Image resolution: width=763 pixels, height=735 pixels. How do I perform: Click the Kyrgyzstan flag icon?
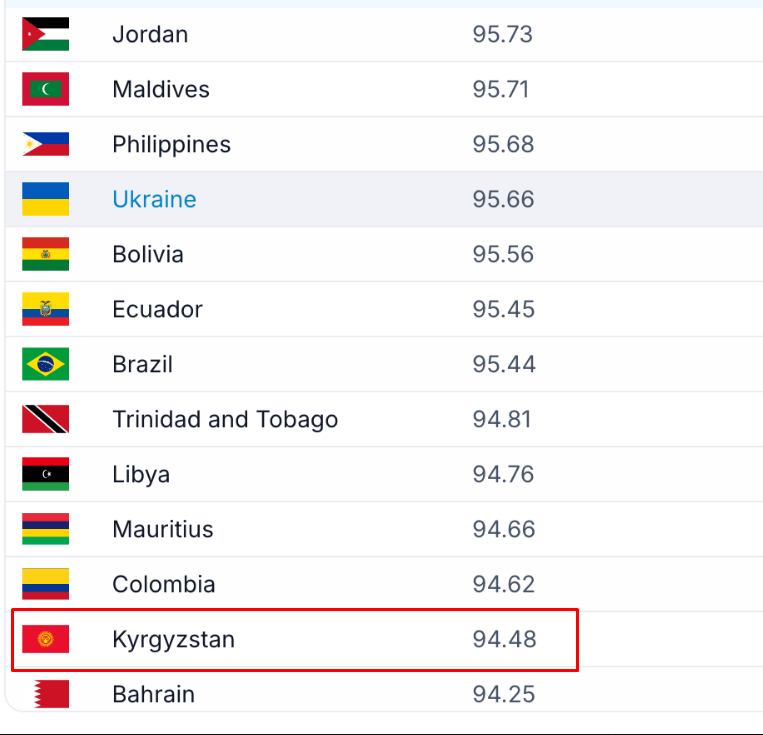tap(45, 639)
